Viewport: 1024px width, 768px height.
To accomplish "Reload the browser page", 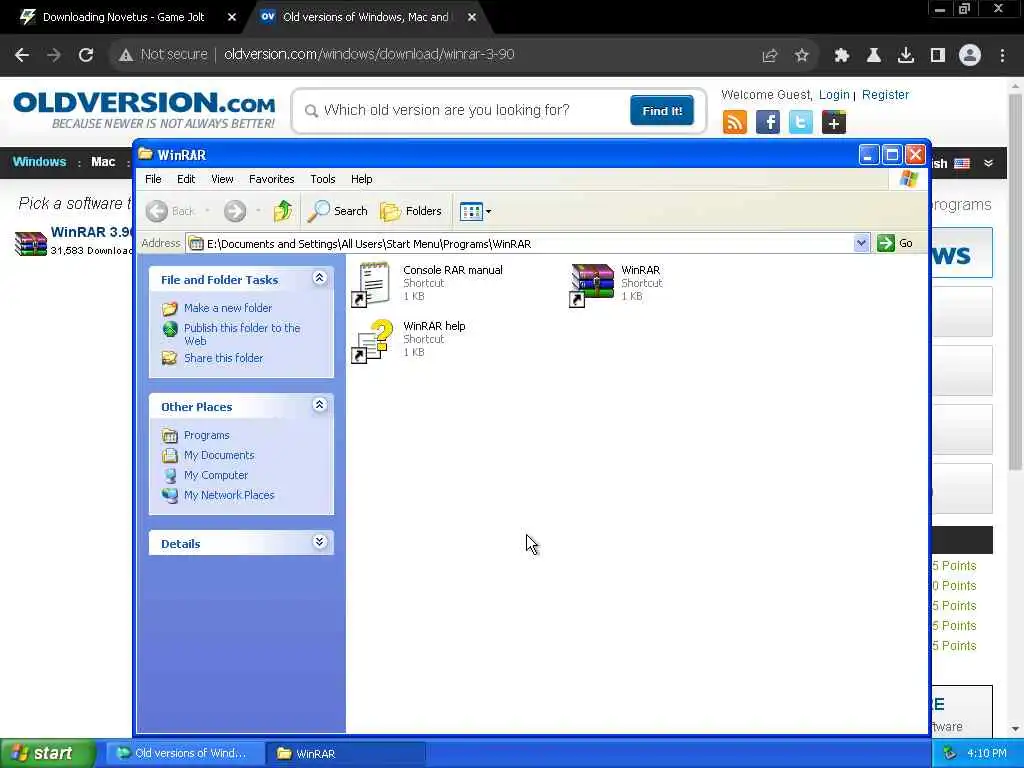I will coord(86,55).
